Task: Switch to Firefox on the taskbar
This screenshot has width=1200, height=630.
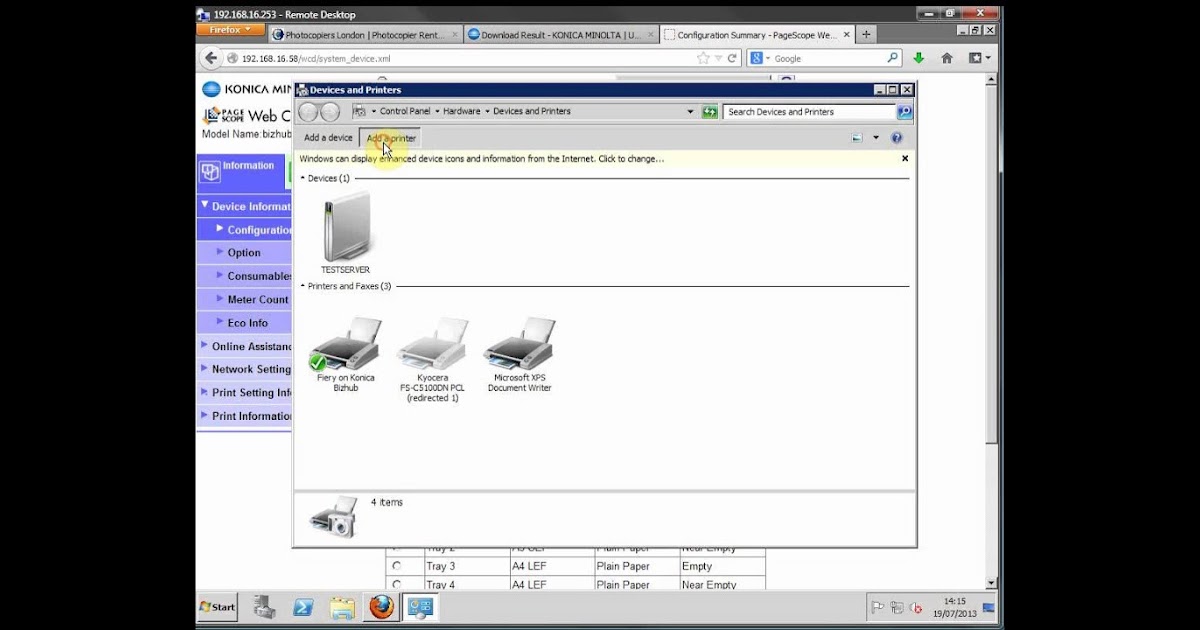Action: (381, 607)
